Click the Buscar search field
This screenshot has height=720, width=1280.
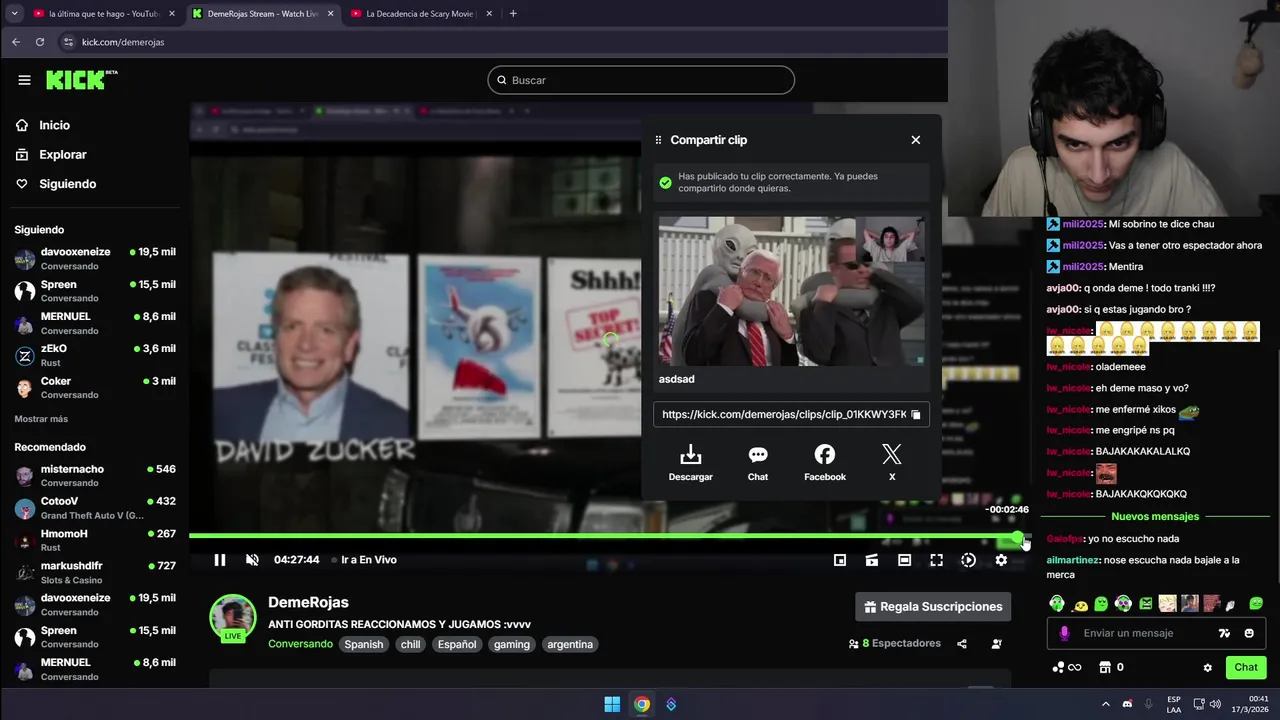pos(641,80)
